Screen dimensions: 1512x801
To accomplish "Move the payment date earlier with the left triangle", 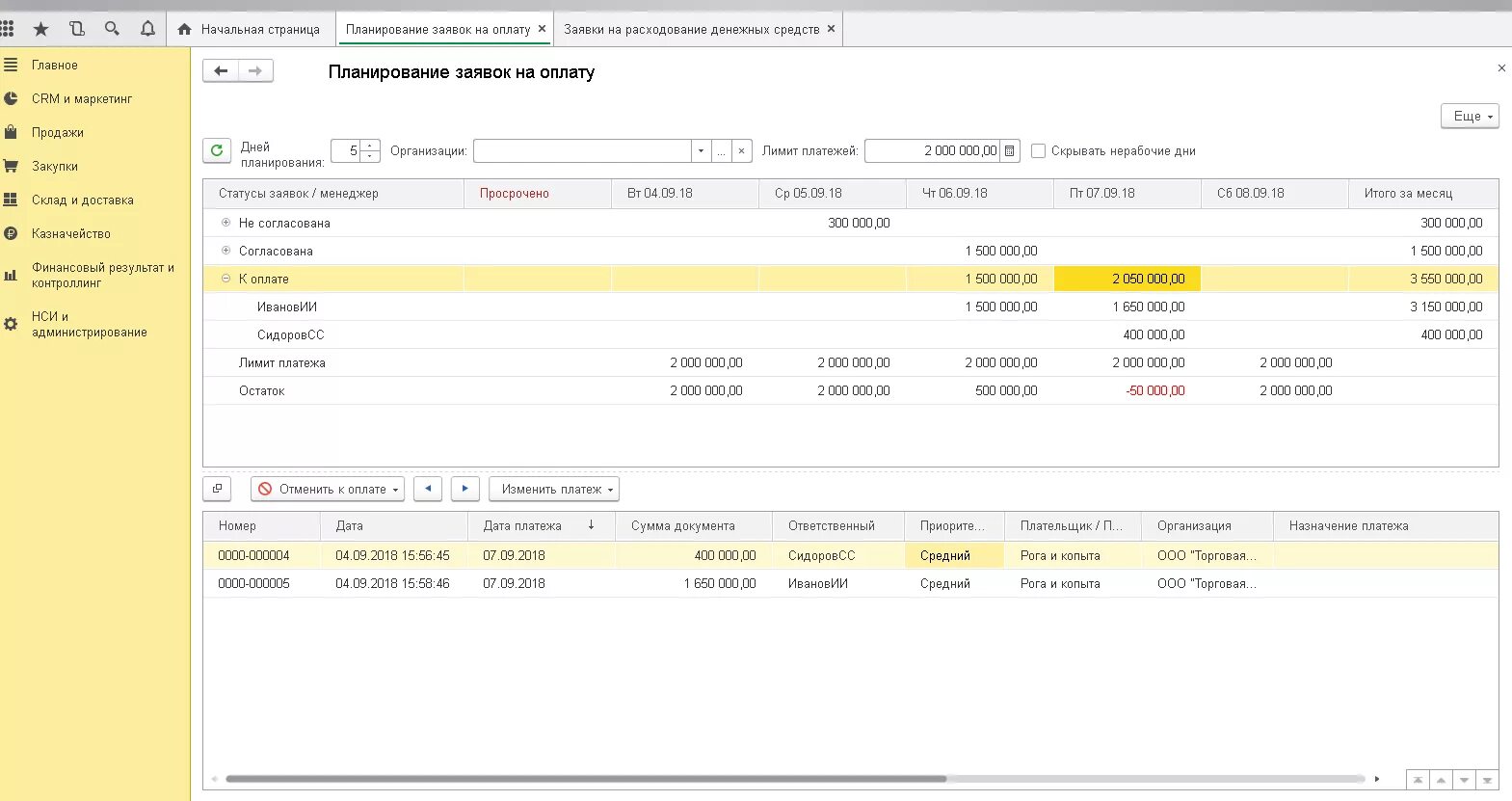I will coord(428,489).
